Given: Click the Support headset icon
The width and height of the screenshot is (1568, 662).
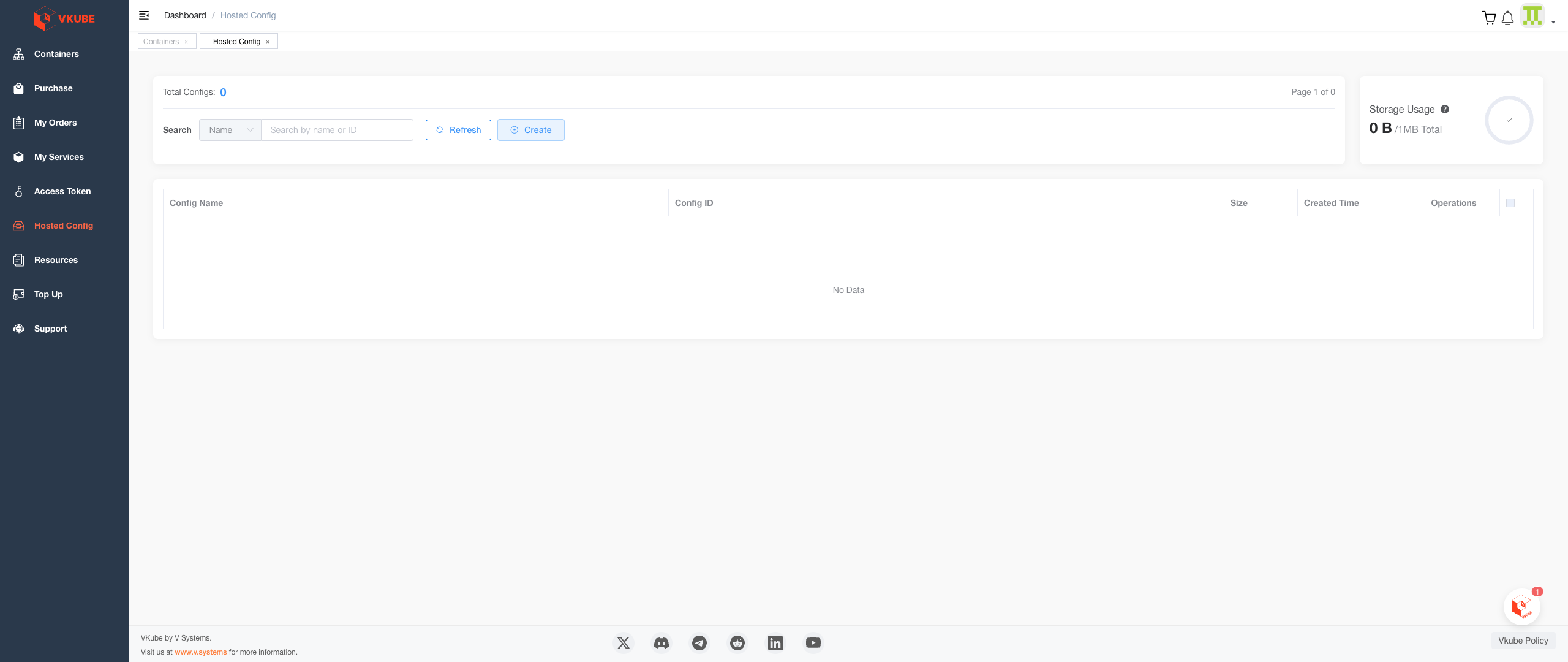Looking at the screenshot, I should (19, 329).
